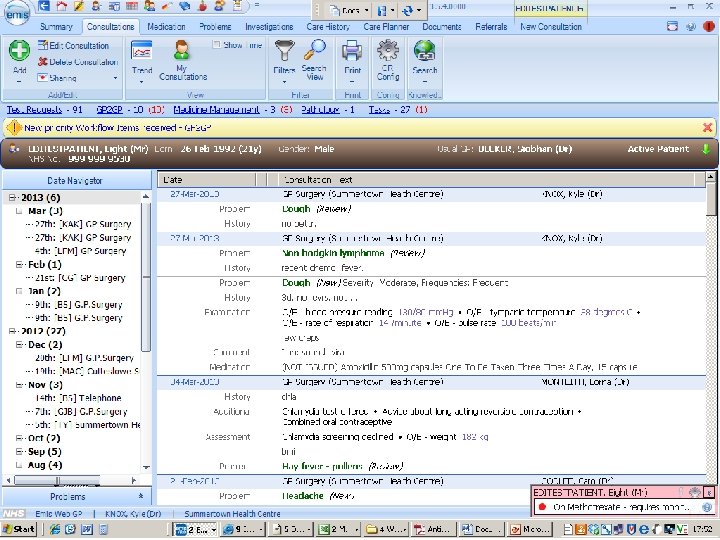
Task: Click Hay fever - pollens problem
Action: (343, 466)
